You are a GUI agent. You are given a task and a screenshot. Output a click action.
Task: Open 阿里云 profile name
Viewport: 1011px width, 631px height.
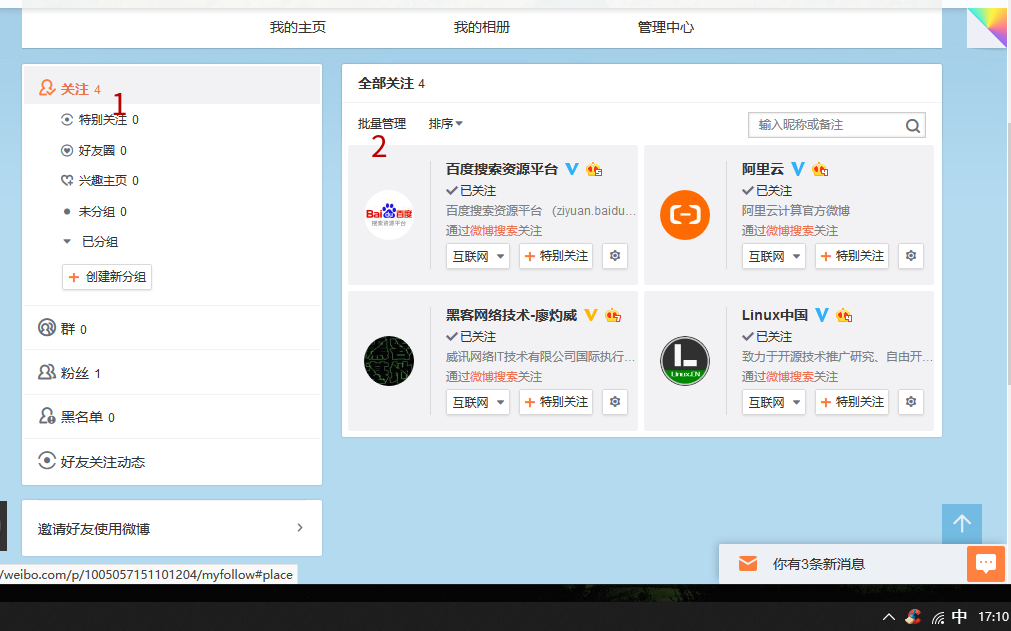coord(763,170)
